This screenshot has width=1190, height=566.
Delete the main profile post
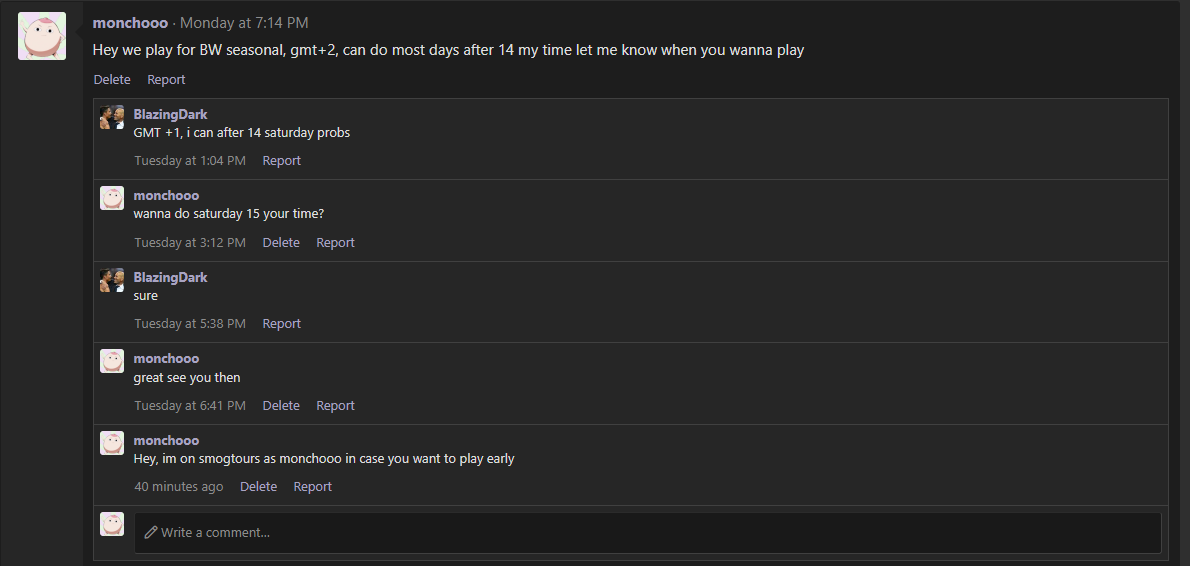tap(112, 80)
